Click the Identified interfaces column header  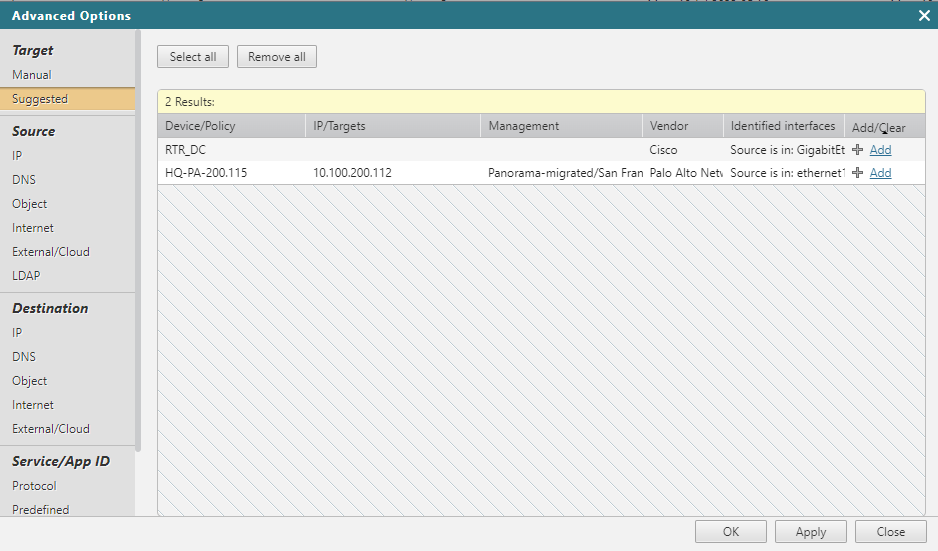coord(782,126)
